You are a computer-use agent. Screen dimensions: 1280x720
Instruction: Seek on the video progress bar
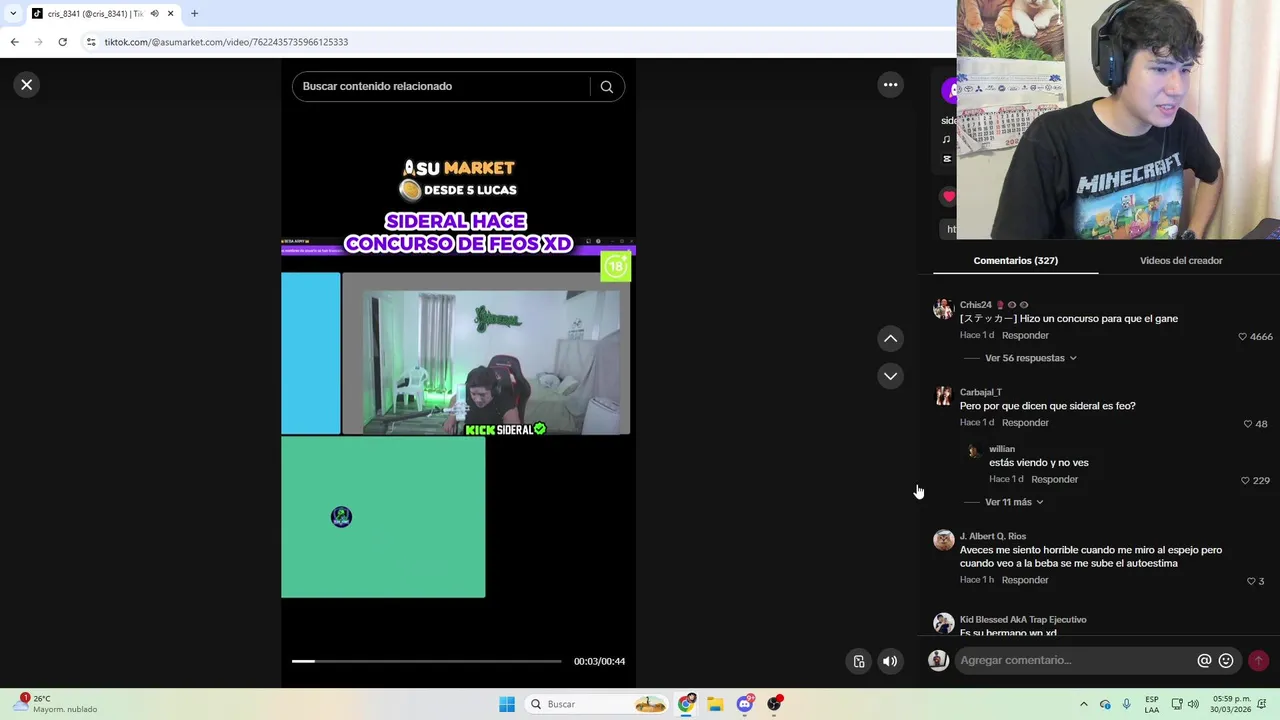pyautogui.click(x=426, y=661)
